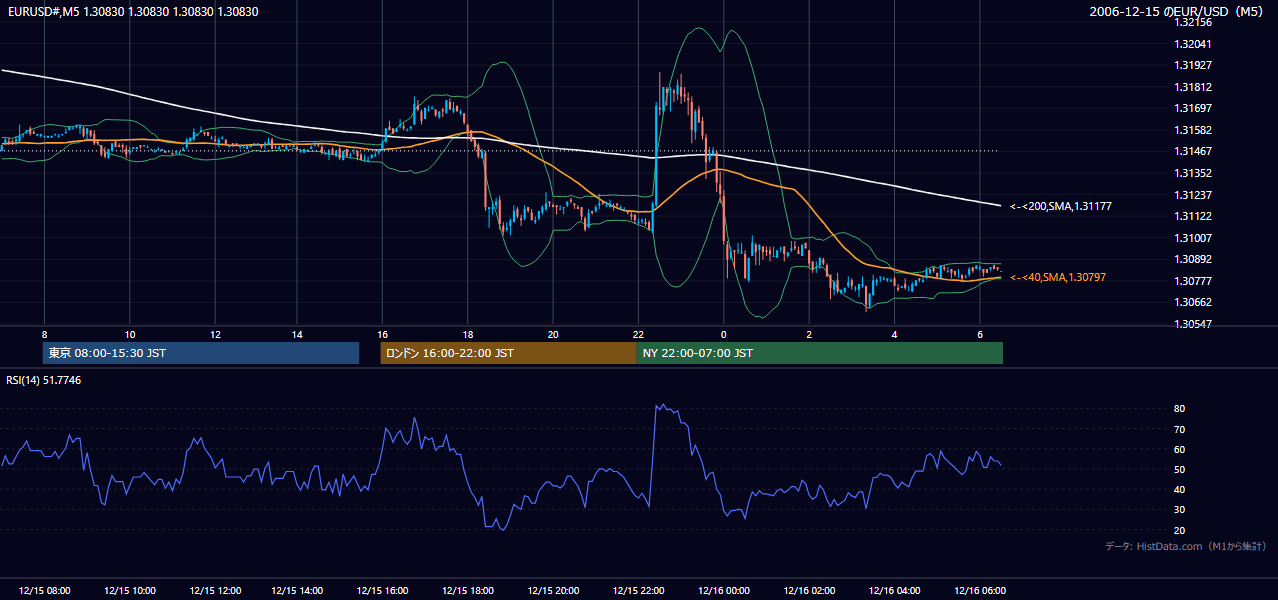Image resolution: width=1278 pixels, height=600 pixels.
Task: Click the 東京 08:00-15:30 JST session bar
Action: 201,353
